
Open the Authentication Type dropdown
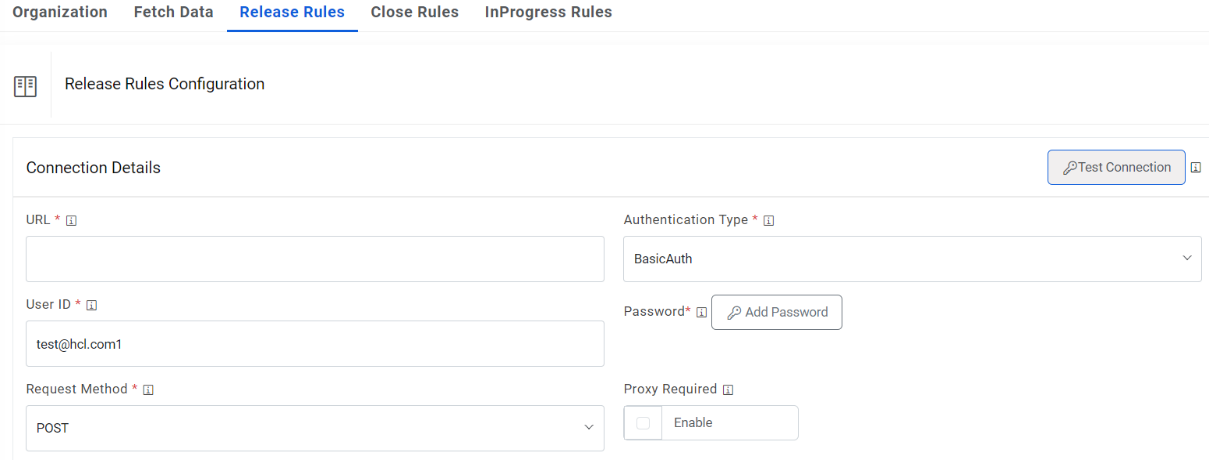tap(911, 259)
